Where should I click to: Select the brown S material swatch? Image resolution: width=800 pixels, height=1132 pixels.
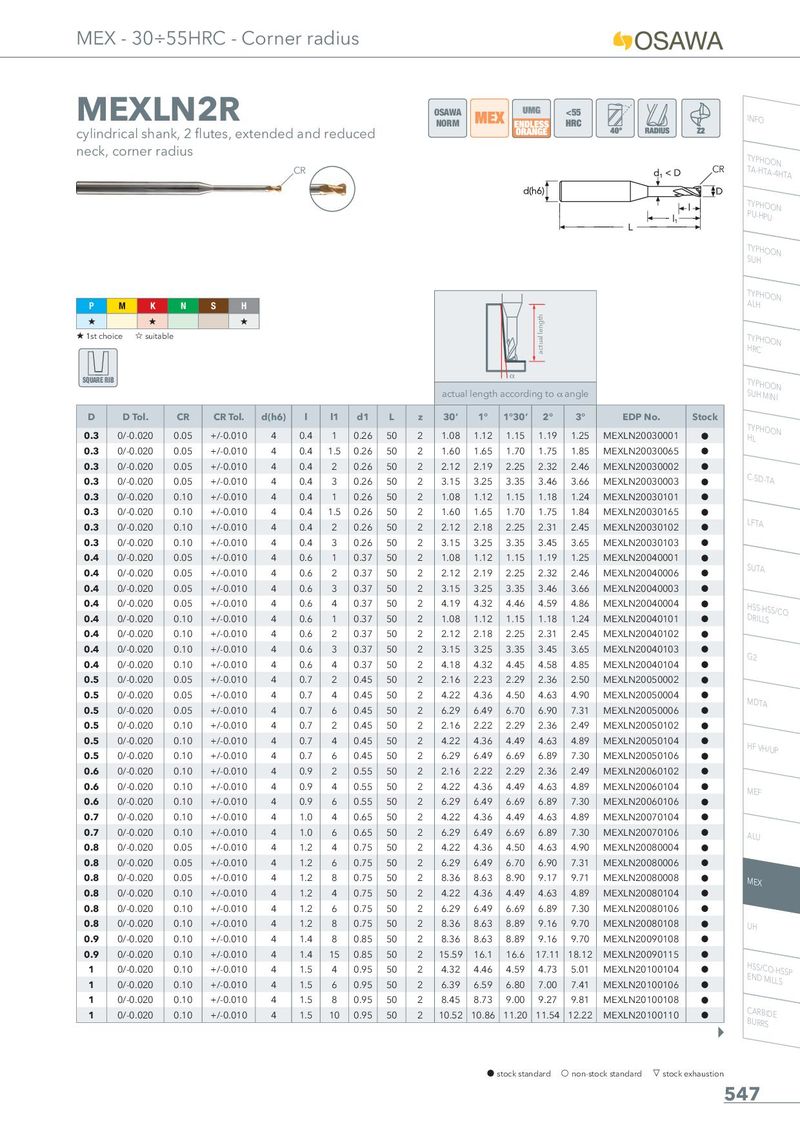click(x=214, y=305)
